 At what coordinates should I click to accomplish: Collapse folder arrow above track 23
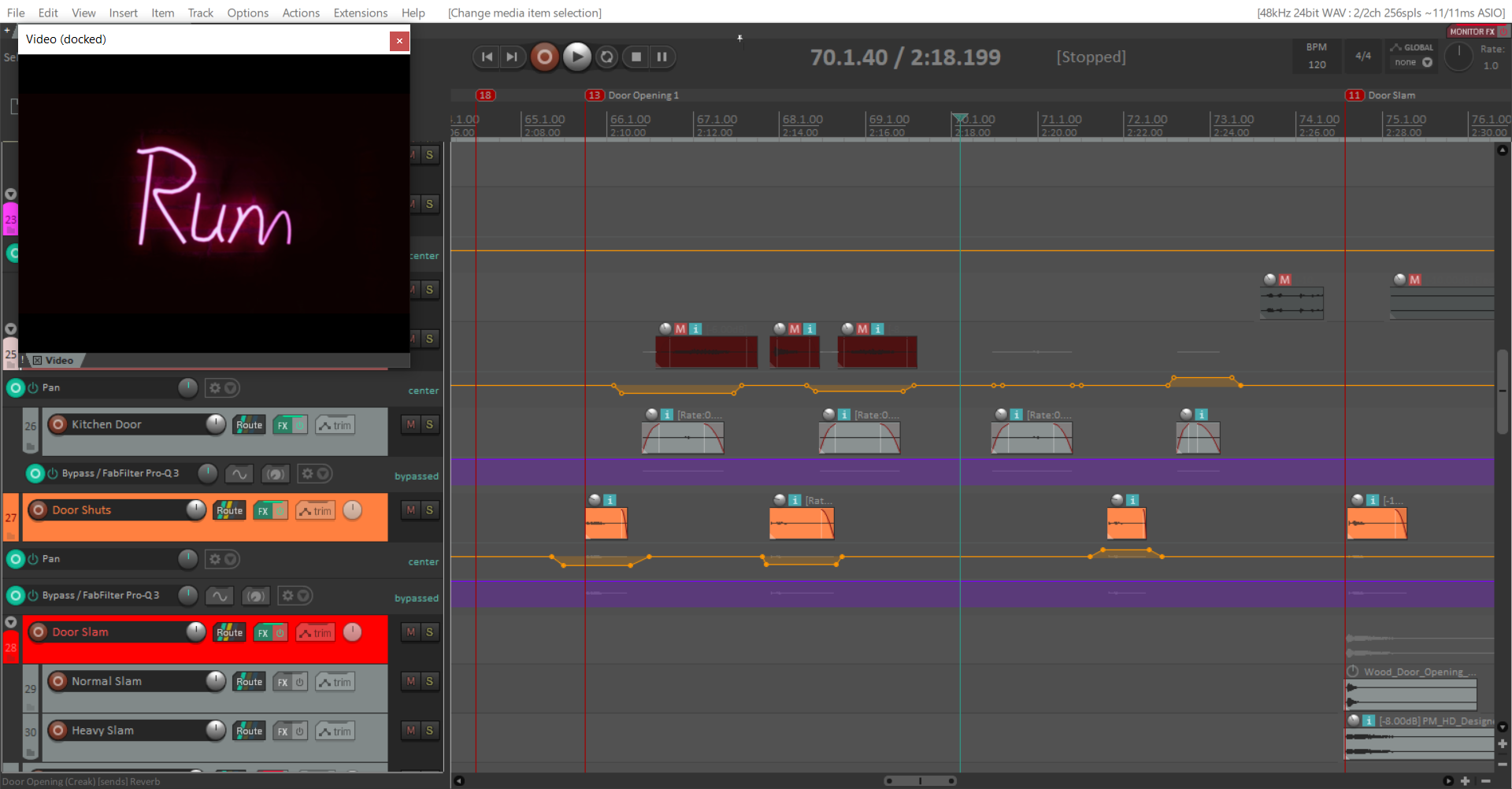click(x=10, y=194)
